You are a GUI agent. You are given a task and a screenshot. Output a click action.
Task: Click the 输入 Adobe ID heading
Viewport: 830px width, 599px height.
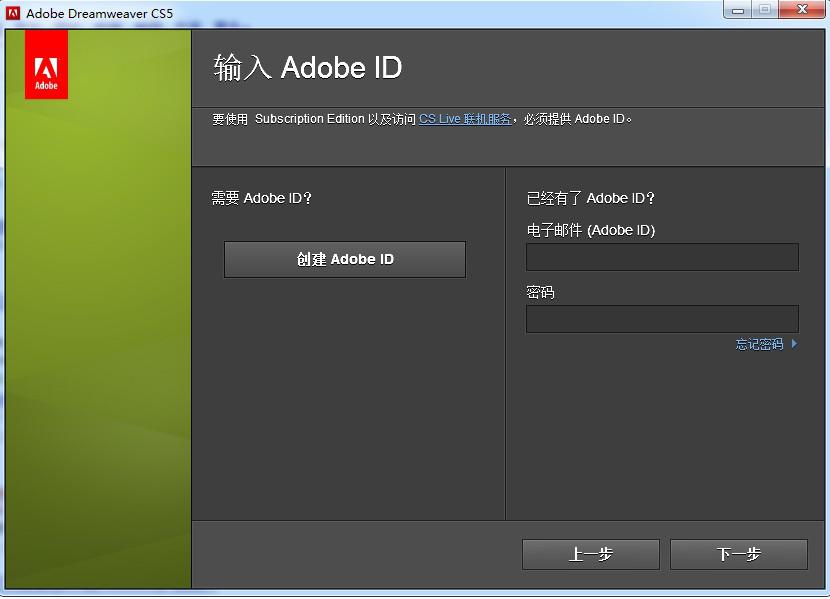coord(308,68)
